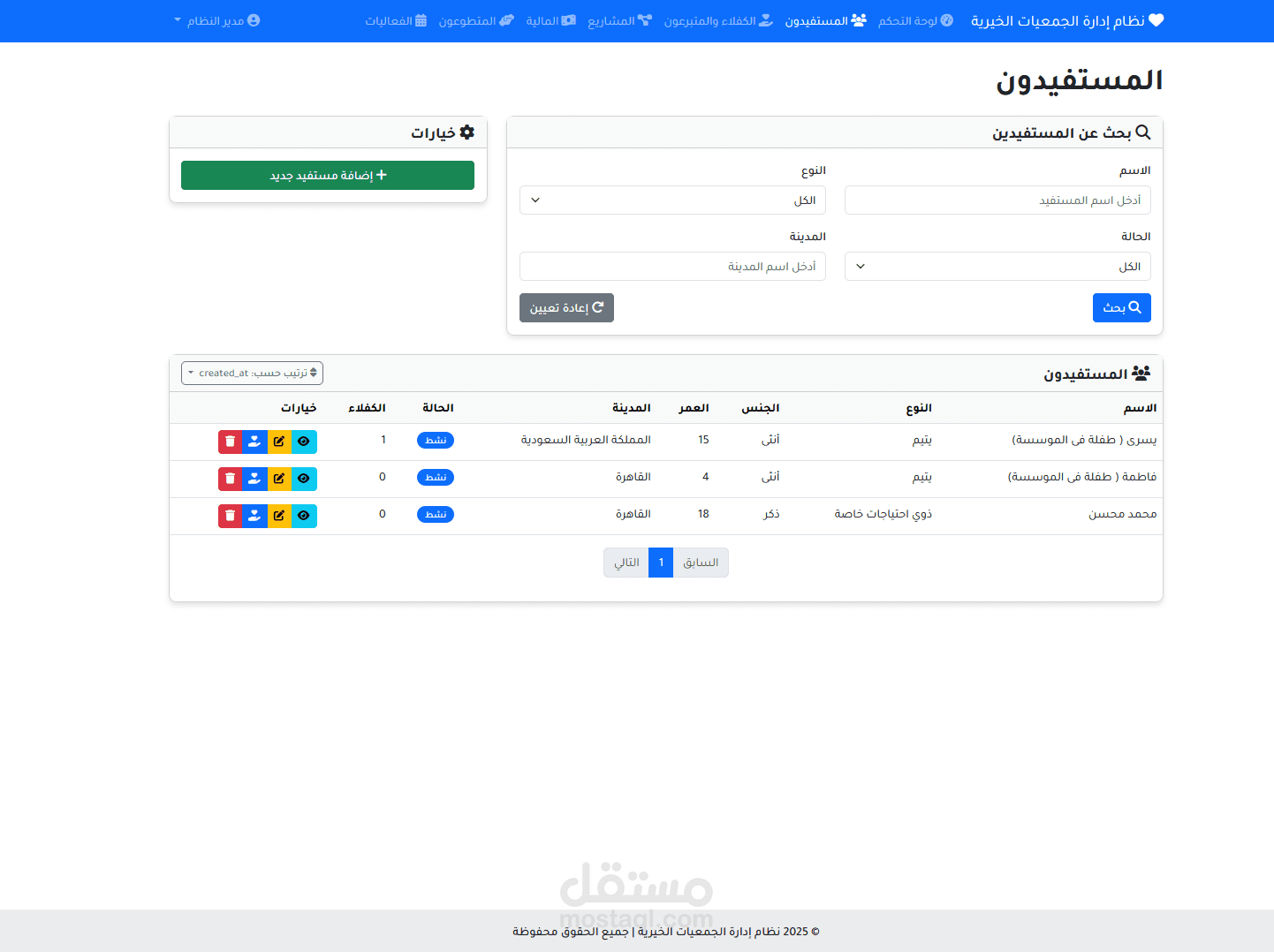The image size is (1274, 952).
Task: Open الفعاليات events page
Action: click(396, 20)
